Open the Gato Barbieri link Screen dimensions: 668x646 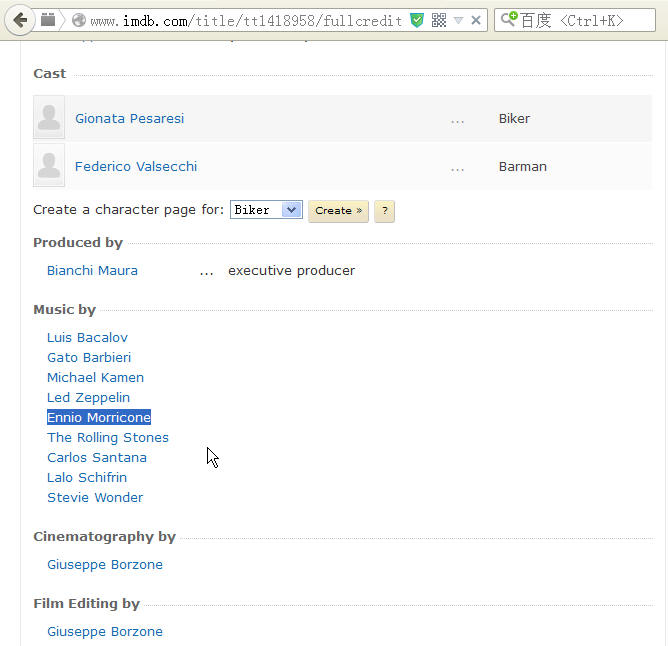(89, 358)
